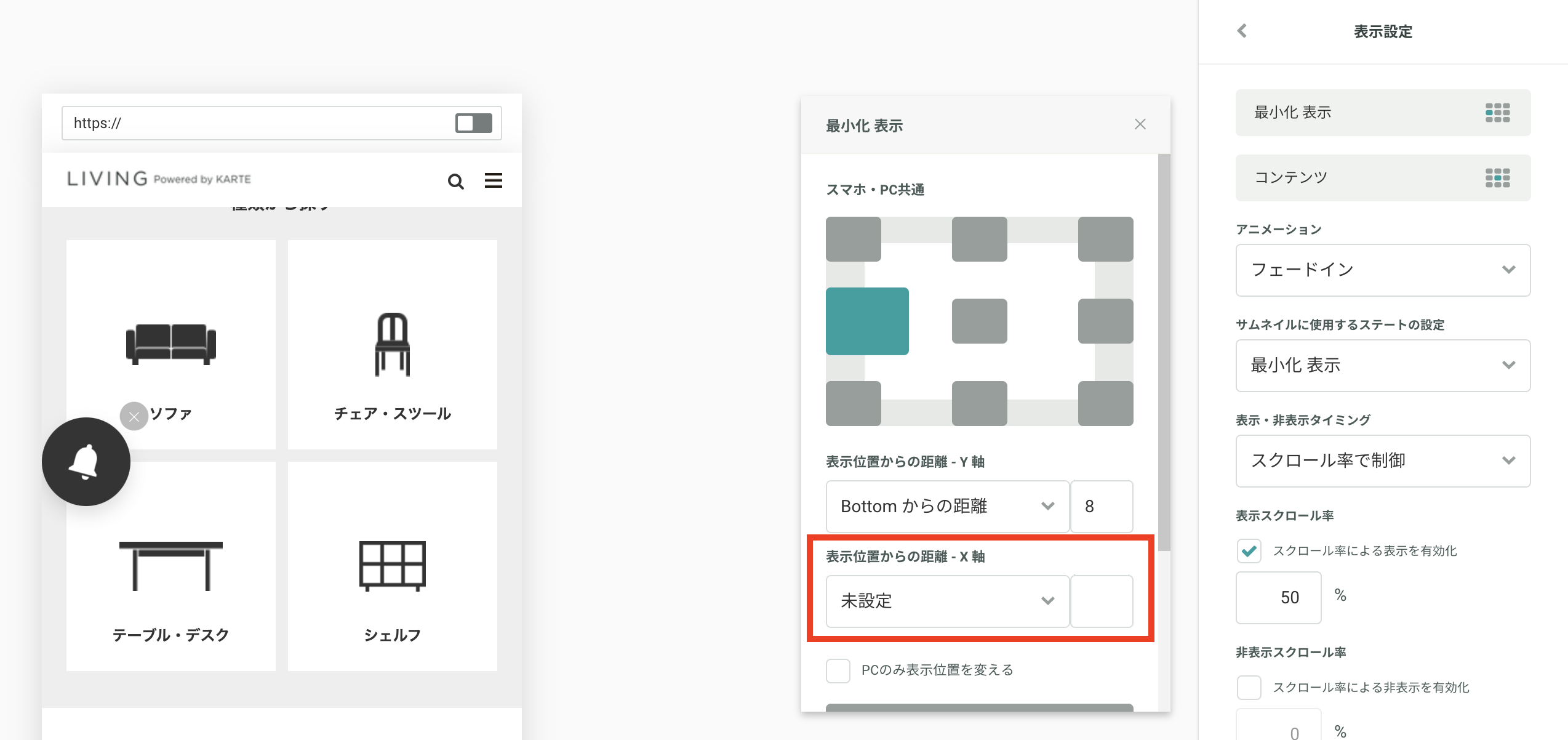Close the 最小化 表示 popup panel

(x=1140, y=124)
